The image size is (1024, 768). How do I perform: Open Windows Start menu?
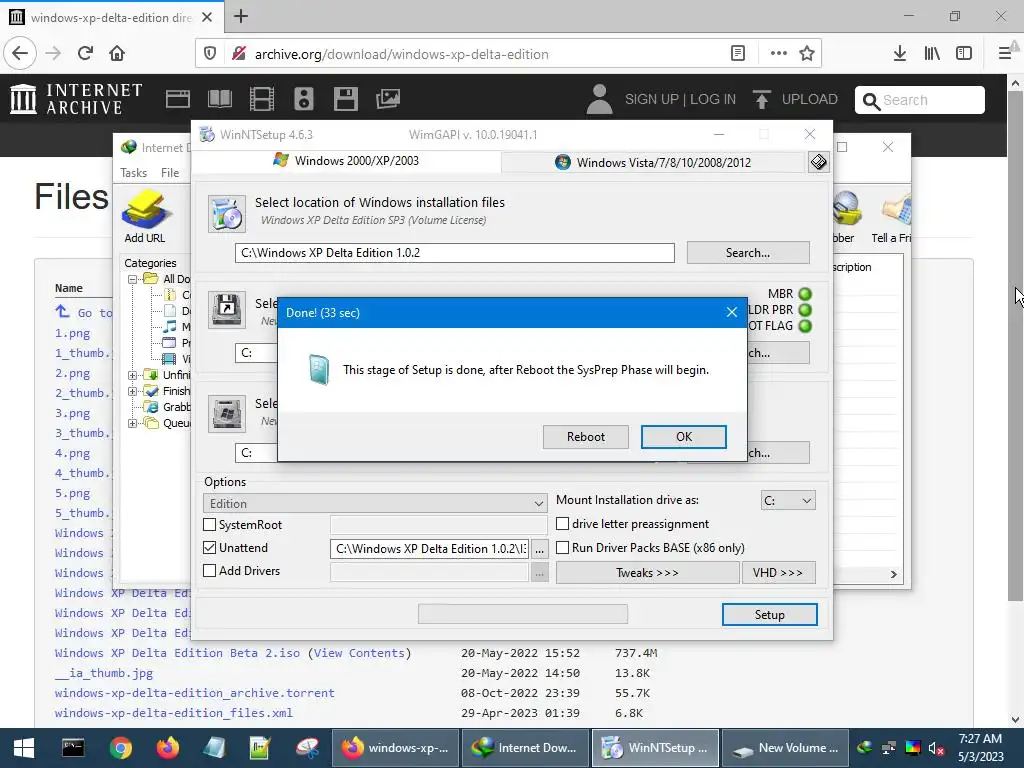24,748
